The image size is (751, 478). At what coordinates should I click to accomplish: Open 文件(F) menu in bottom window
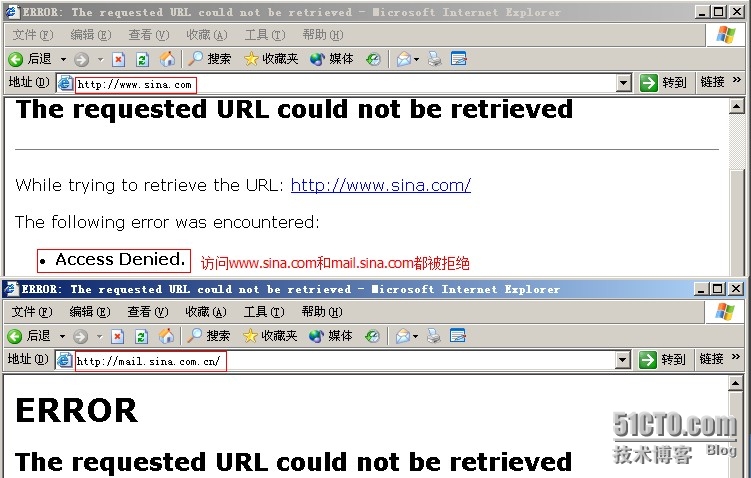pos(32,312)
